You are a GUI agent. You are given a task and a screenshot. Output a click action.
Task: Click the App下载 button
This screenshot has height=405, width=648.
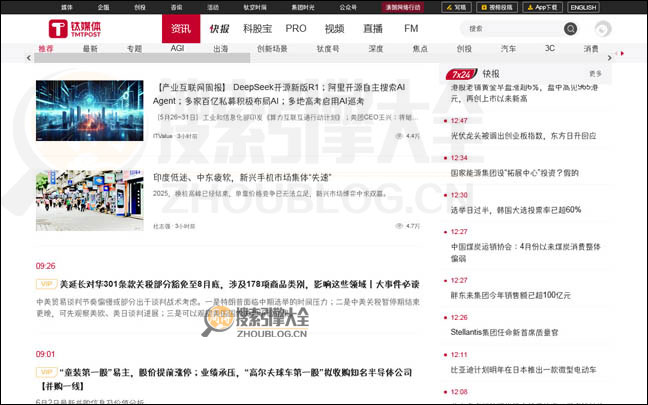(543, 7)
